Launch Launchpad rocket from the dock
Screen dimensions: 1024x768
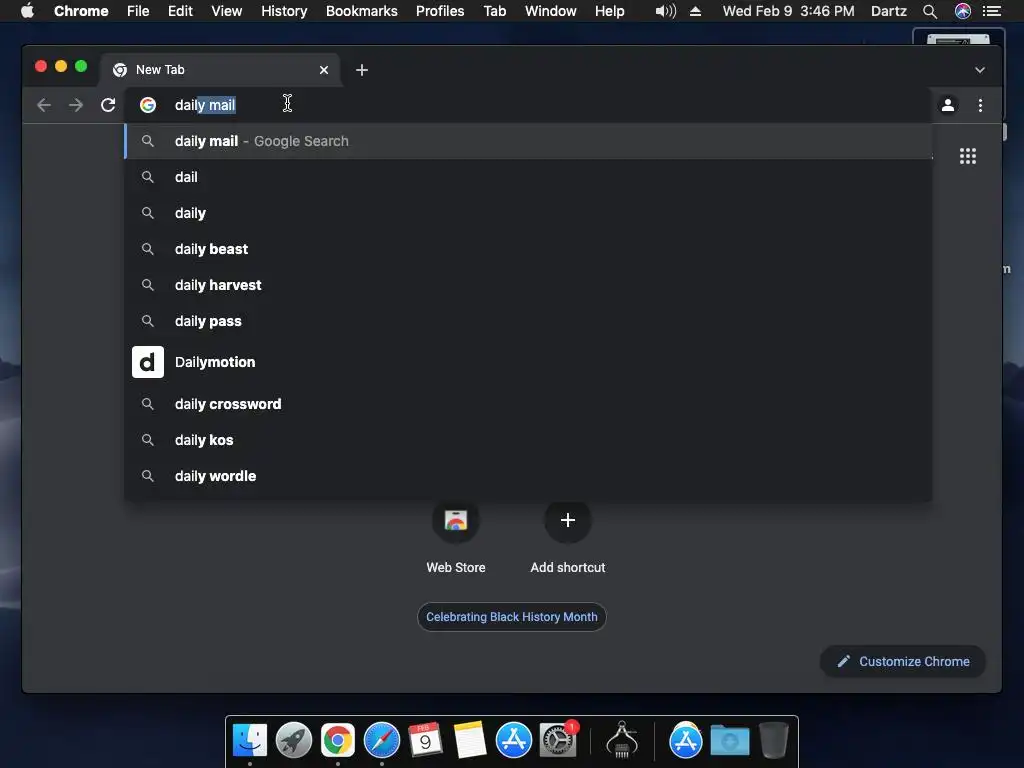click(x=294, y=740)
